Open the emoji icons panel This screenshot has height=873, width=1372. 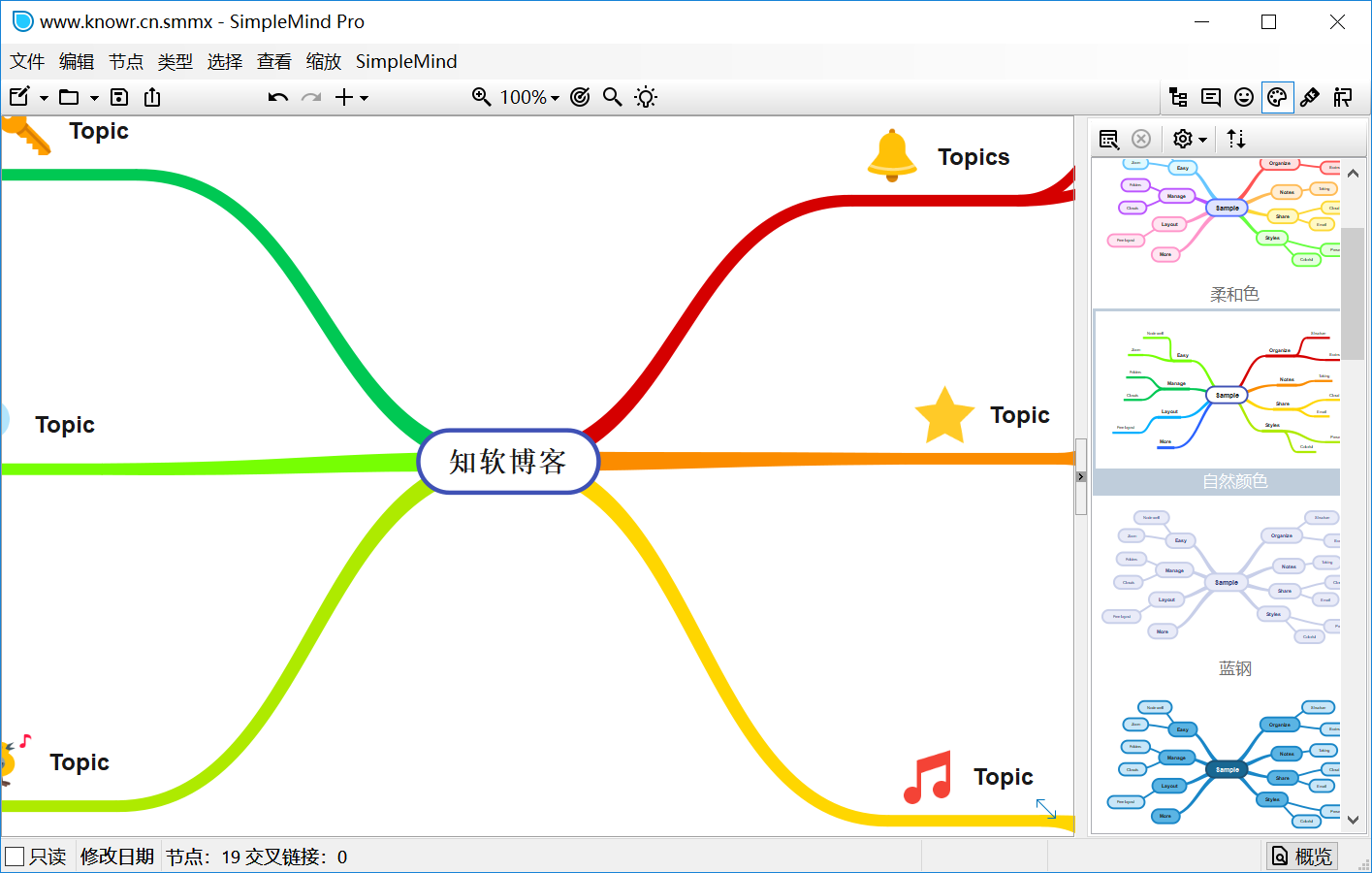tap(1244, 97)
